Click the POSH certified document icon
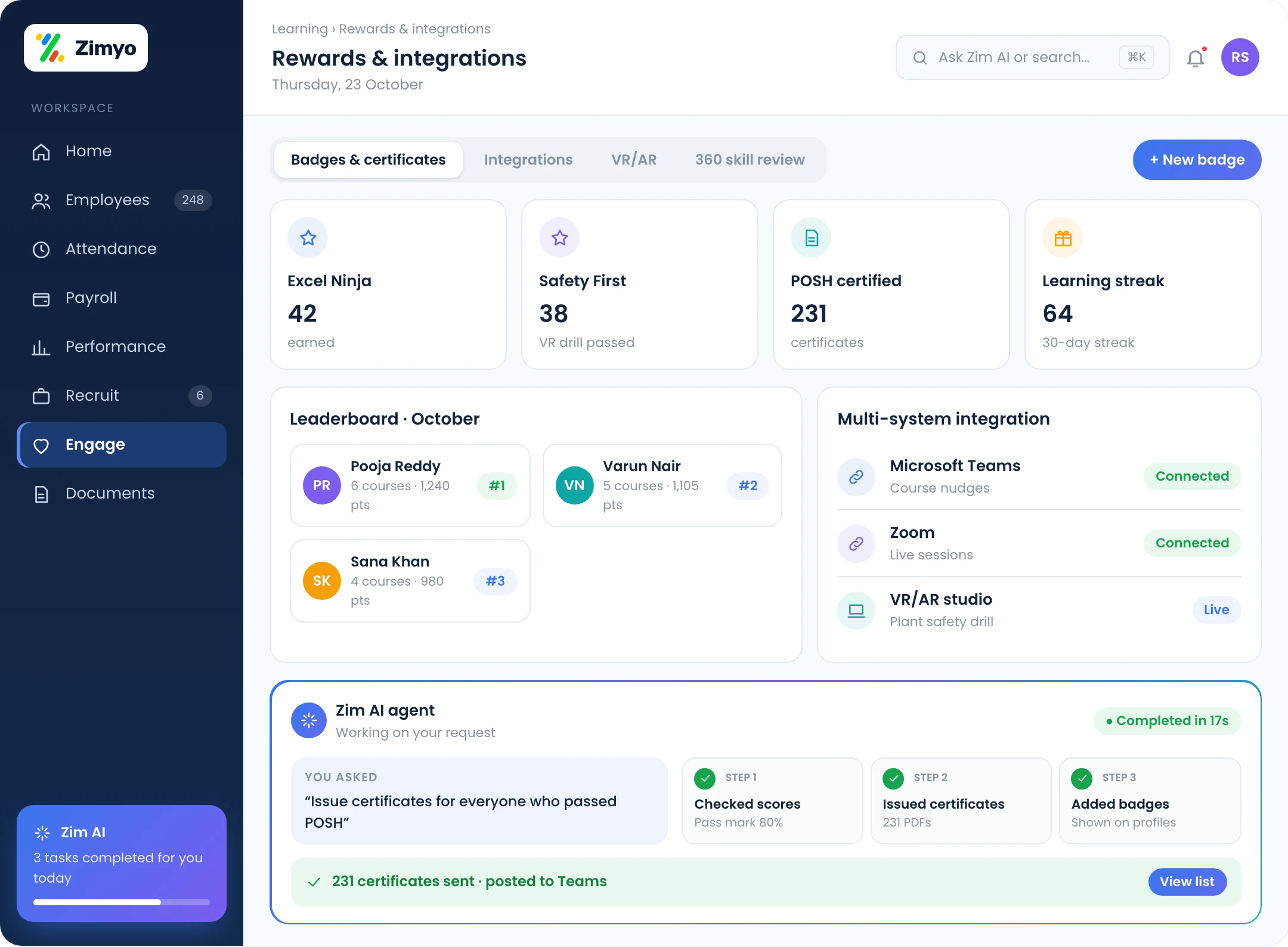1288x947 pixels. click(x=811, y=238)
